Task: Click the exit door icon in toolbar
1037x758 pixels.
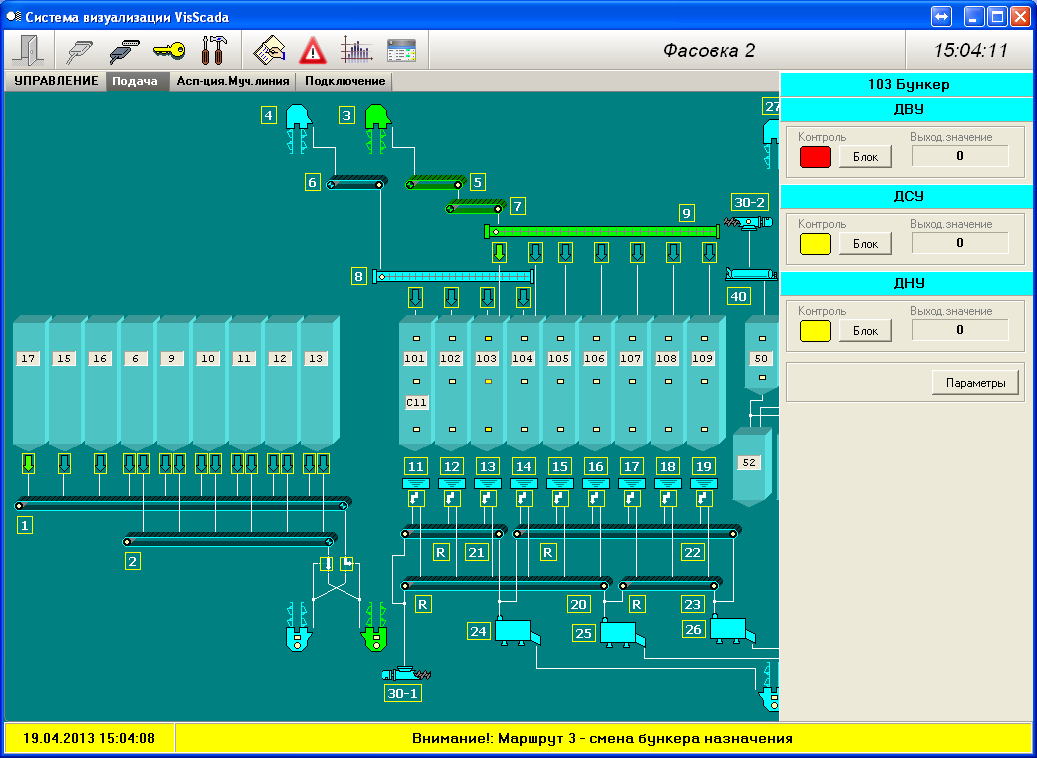Action: click(30, 50)
